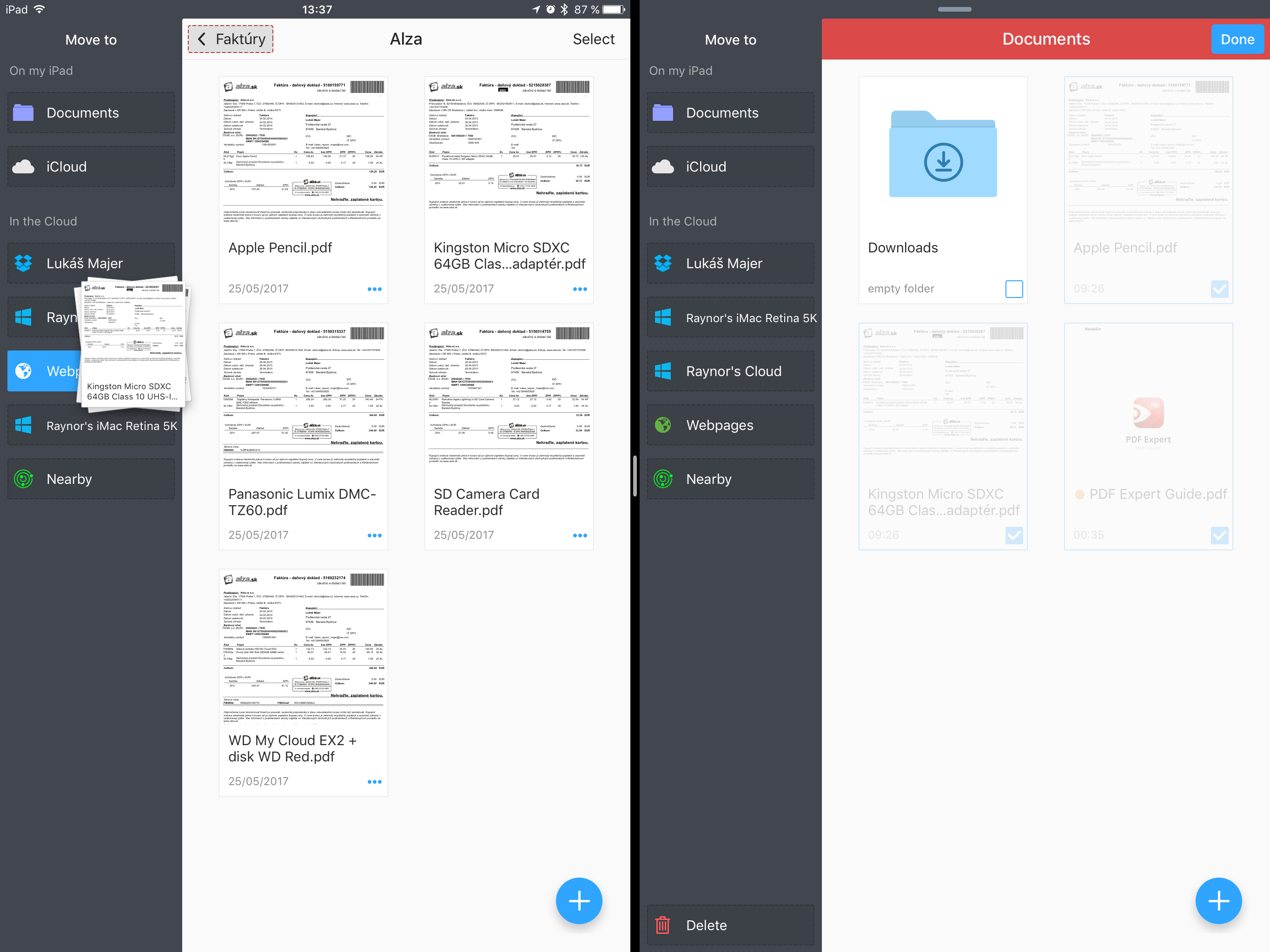Open more options for Kingston Micro SDXC pdf

click(x=580, y=289)
